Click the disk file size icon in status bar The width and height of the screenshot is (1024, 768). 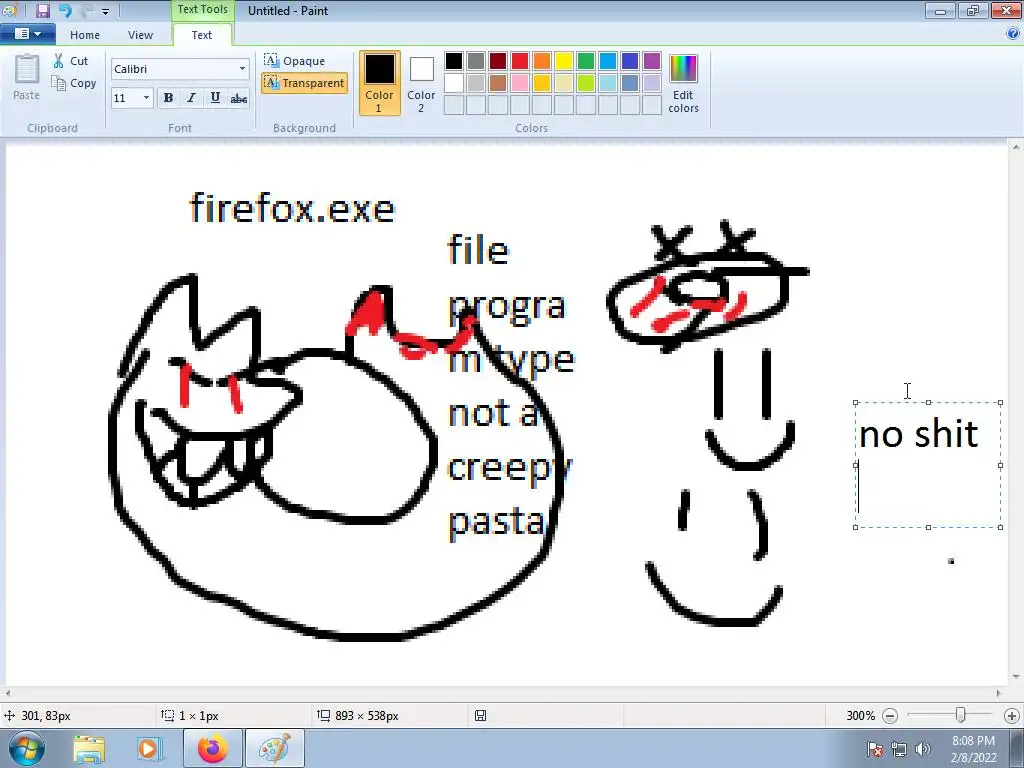[480, 716]
